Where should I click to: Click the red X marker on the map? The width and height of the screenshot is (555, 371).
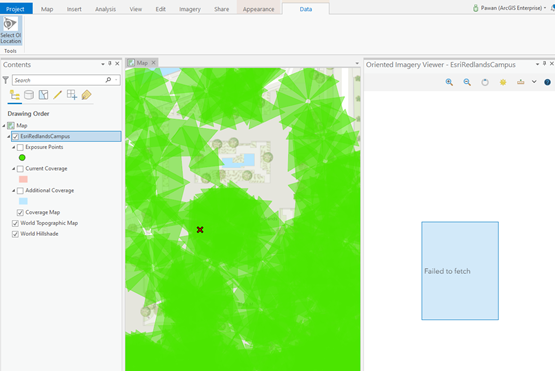point(200,230)
